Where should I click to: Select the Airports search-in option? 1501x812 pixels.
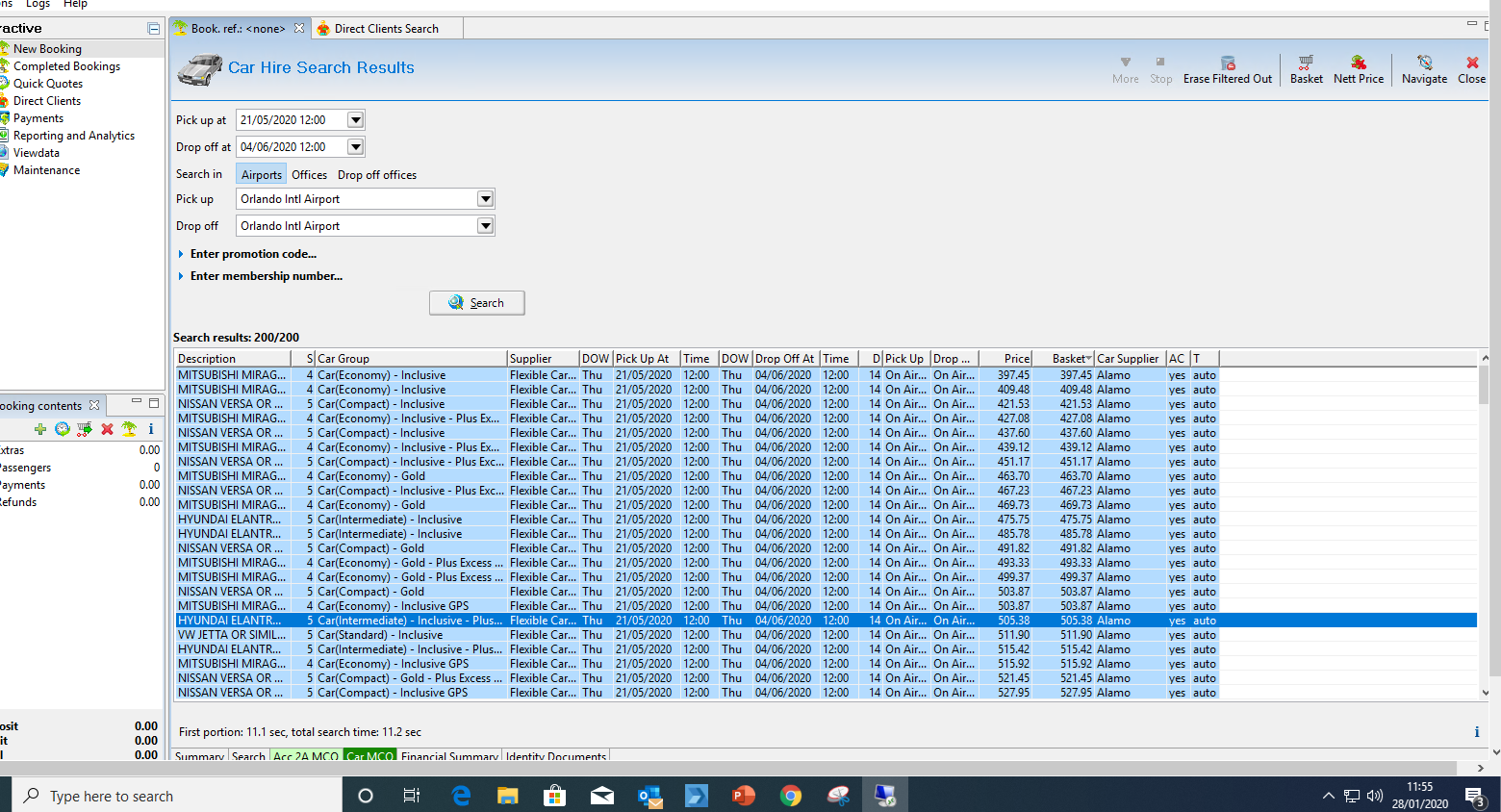pos(262,175)
